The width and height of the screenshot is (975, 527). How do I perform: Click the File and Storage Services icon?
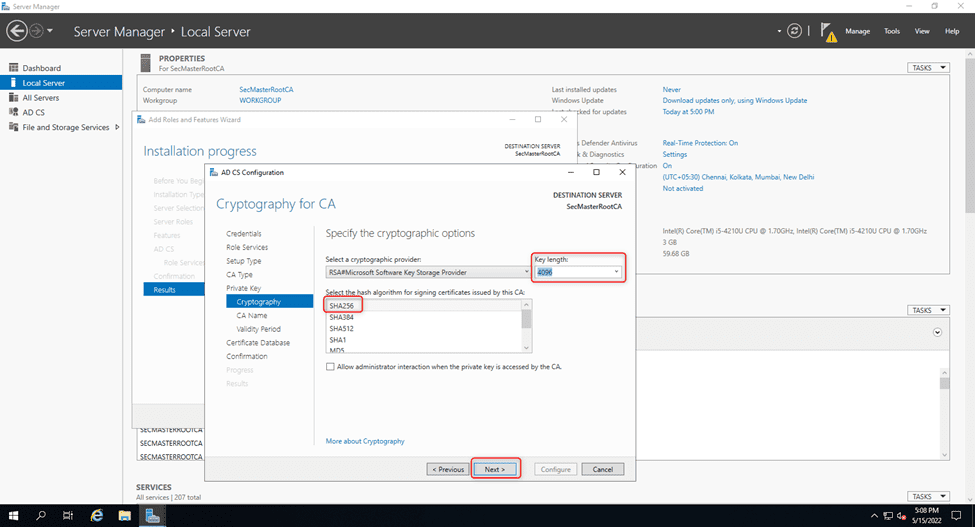point(13,127)
